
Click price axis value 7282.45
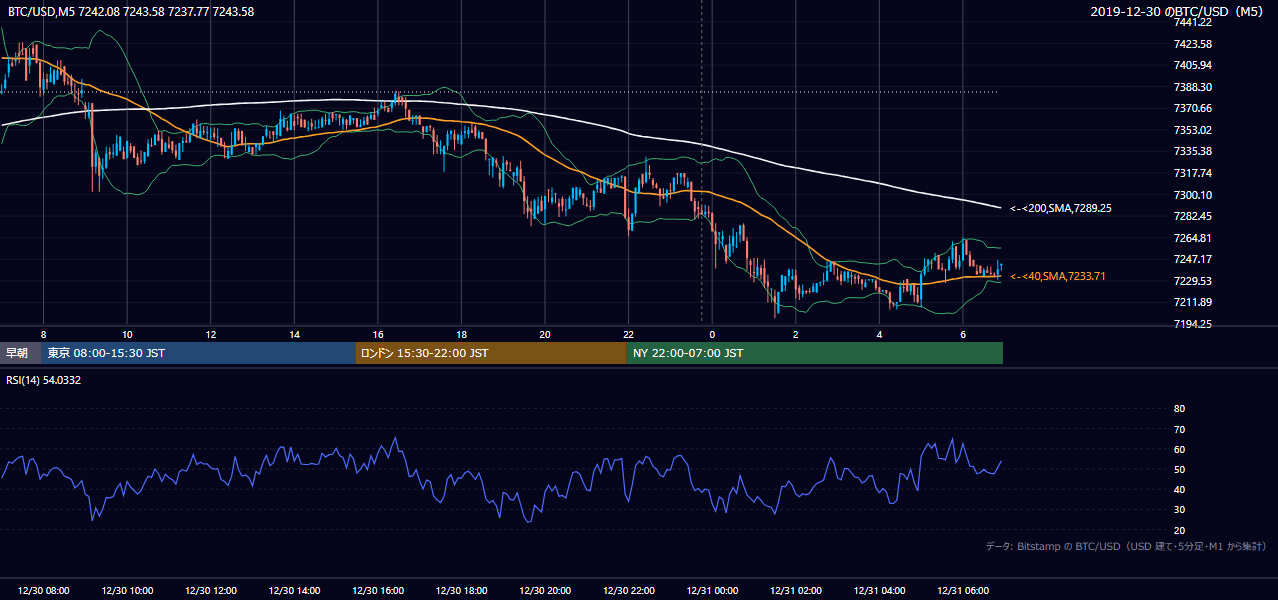pyautogui.click(x=1193, y=216)
